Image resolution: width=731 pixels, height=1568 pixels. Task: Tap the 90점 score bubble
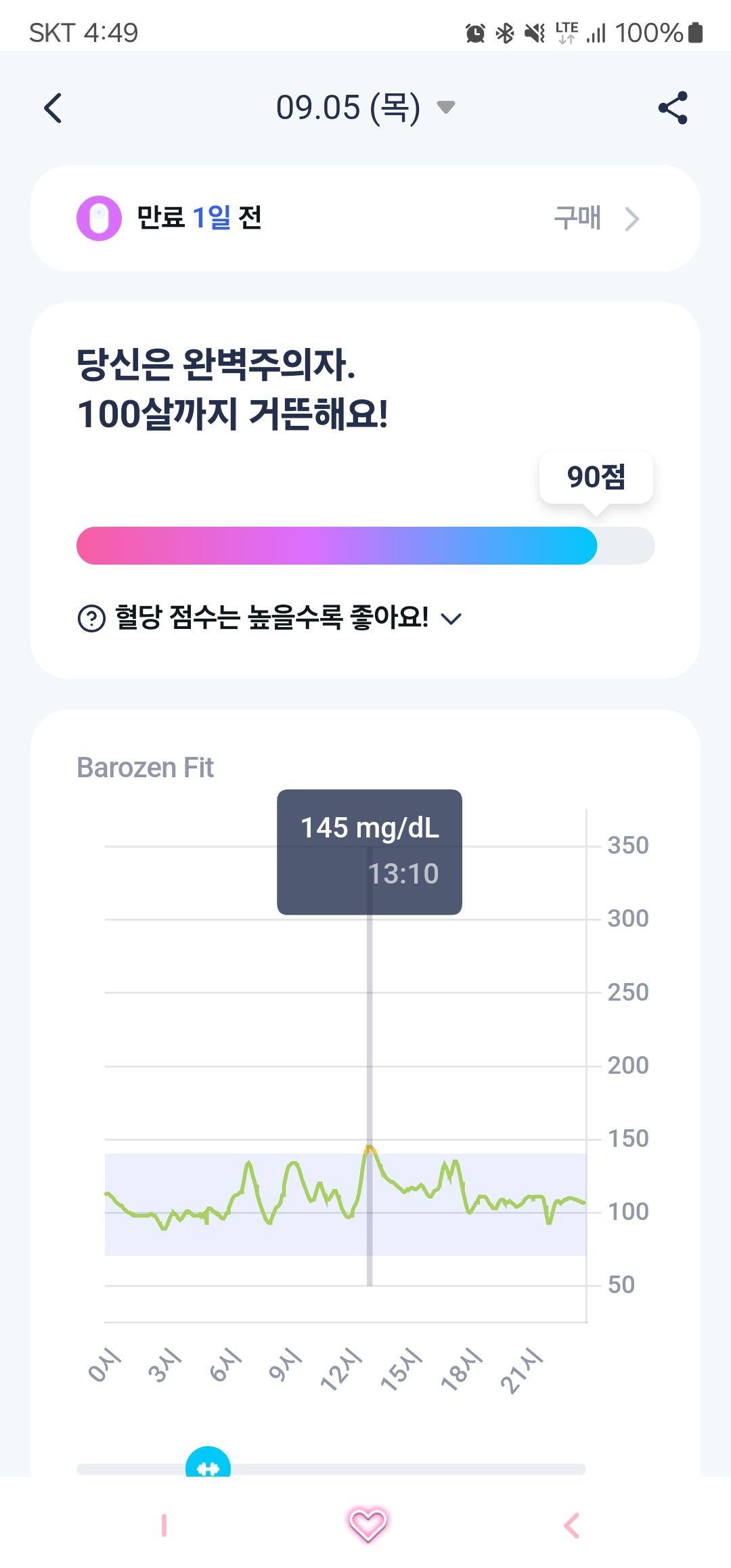coord(596,477)
